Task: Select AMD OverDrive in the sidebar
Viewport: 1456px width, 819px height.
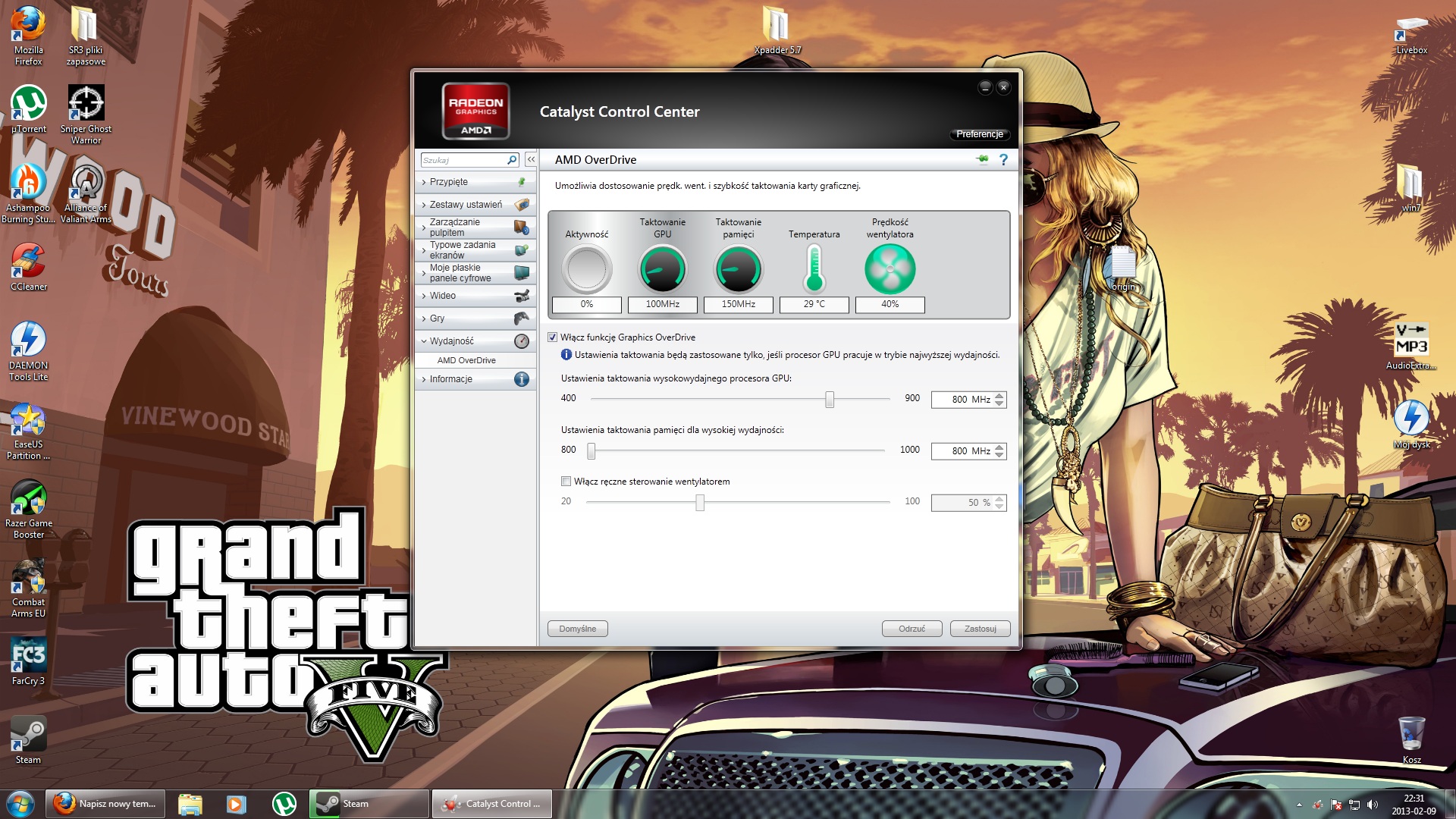Action: pos(466,360)
